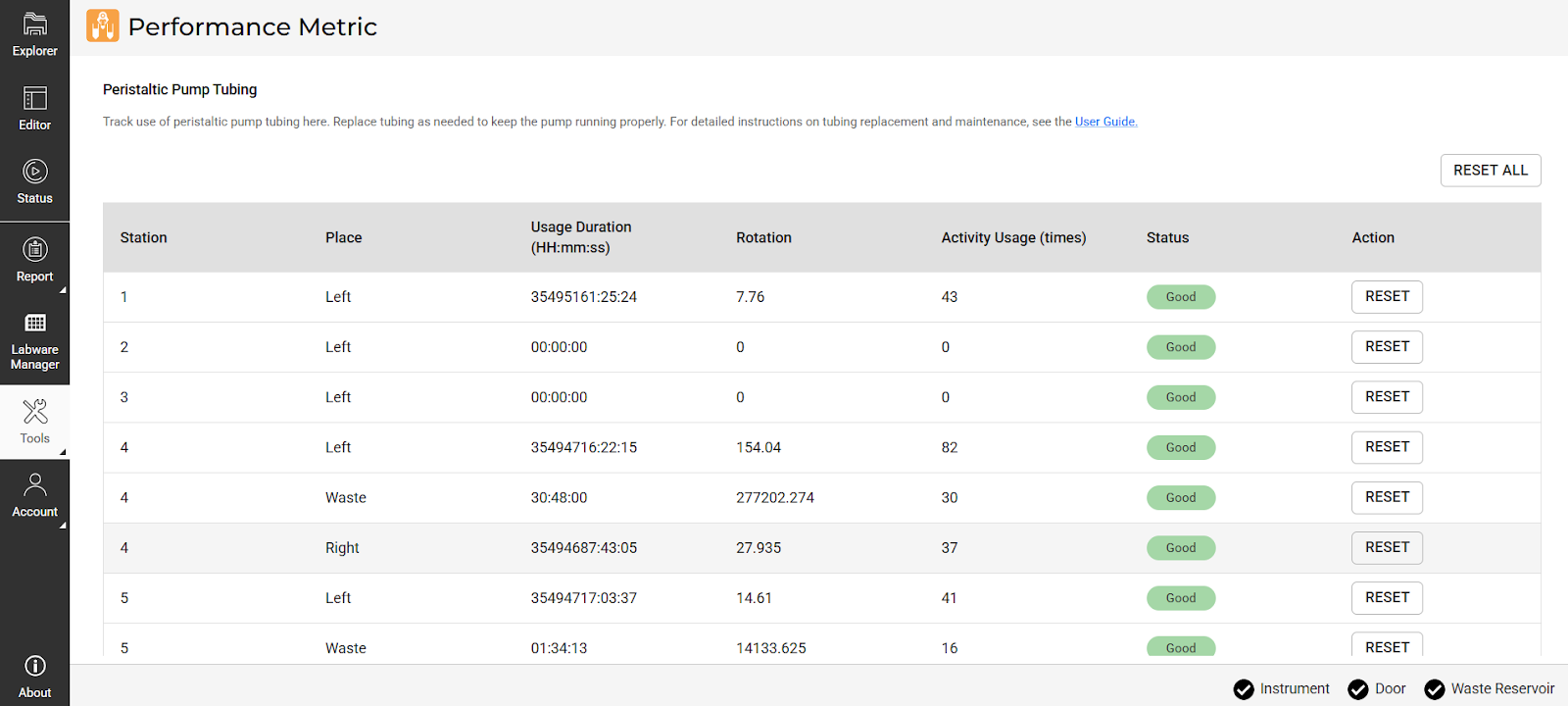
Task: Click the Waste Reservoir checkmark status icon
Action: pyautogui.click(x=1435, y=689)
